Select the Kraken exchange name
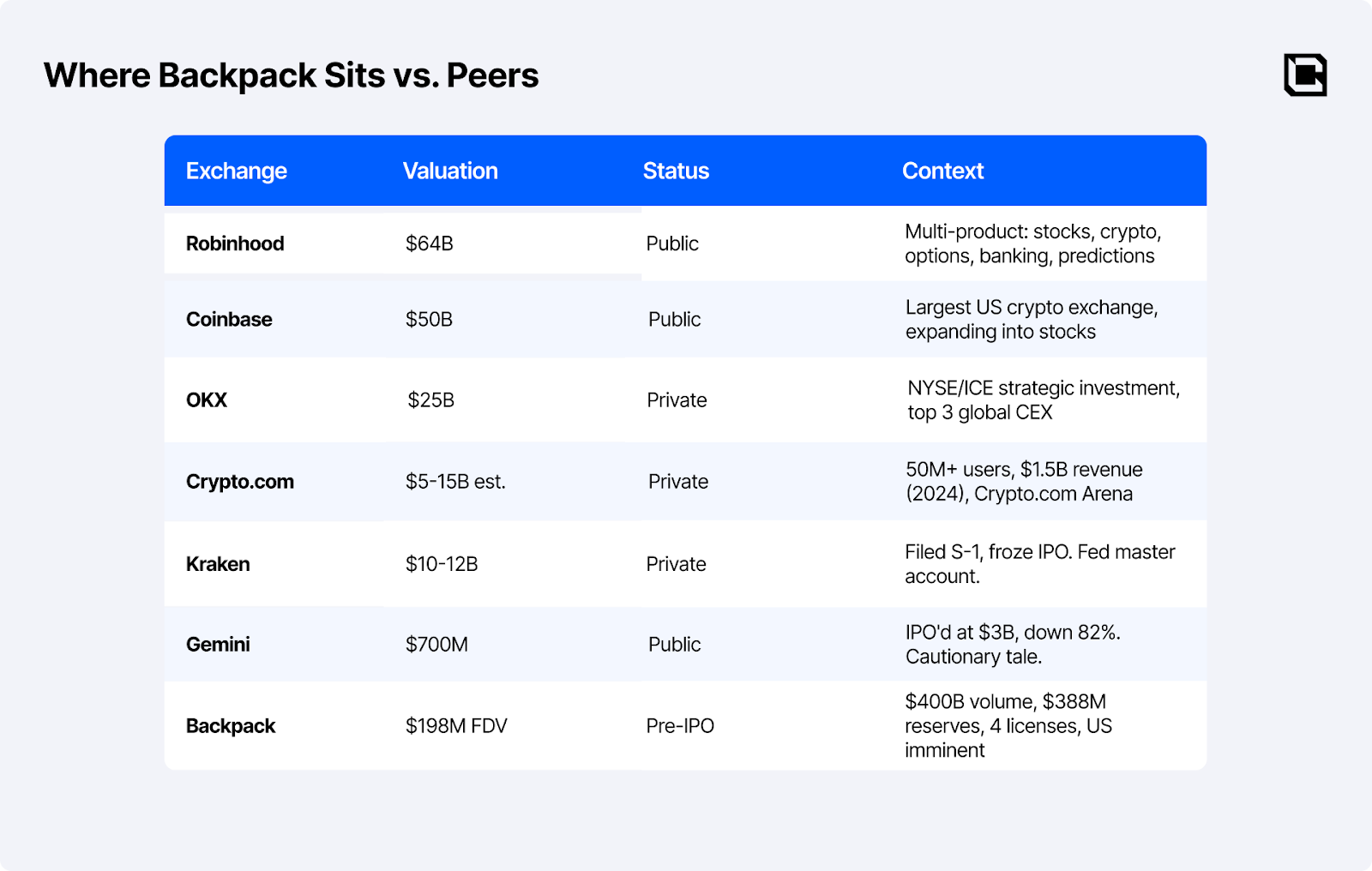 coord(218,564)
